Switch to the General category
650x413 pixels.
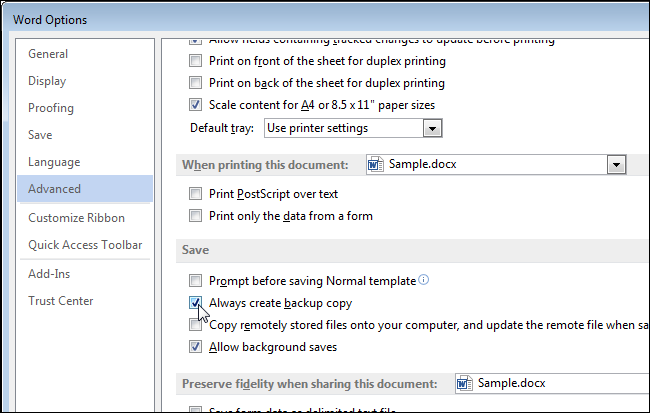click(48, 54)
